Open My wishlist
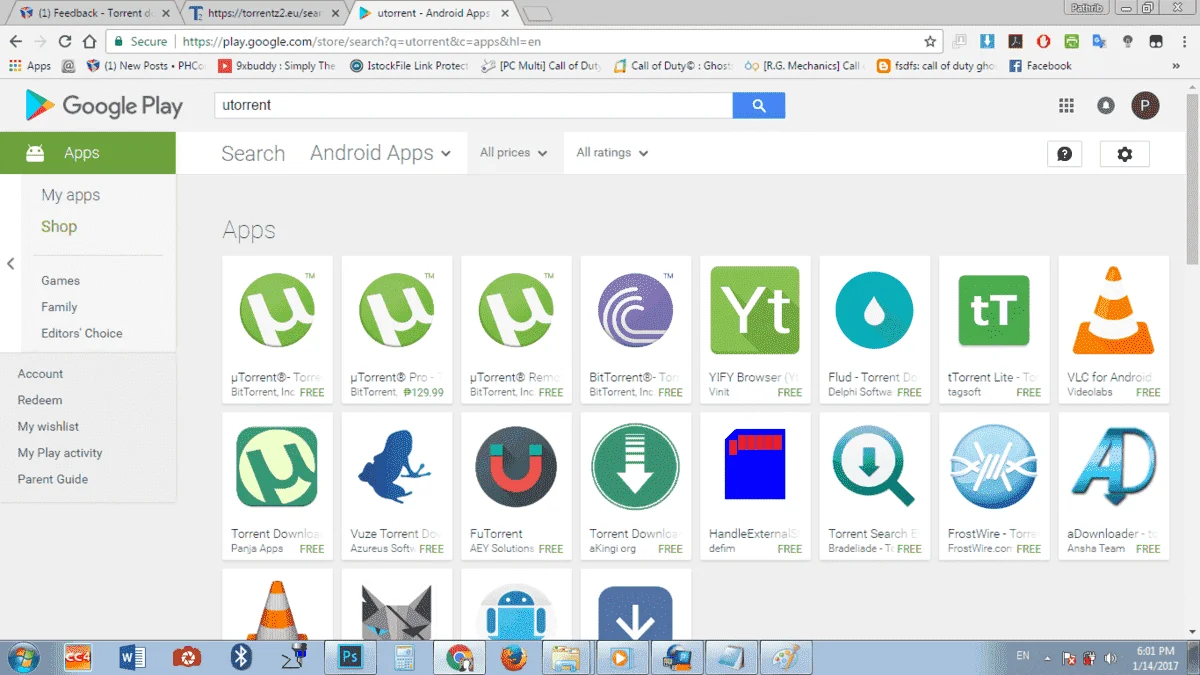The height and width of the screenshot is (675, 1200). 48,426
